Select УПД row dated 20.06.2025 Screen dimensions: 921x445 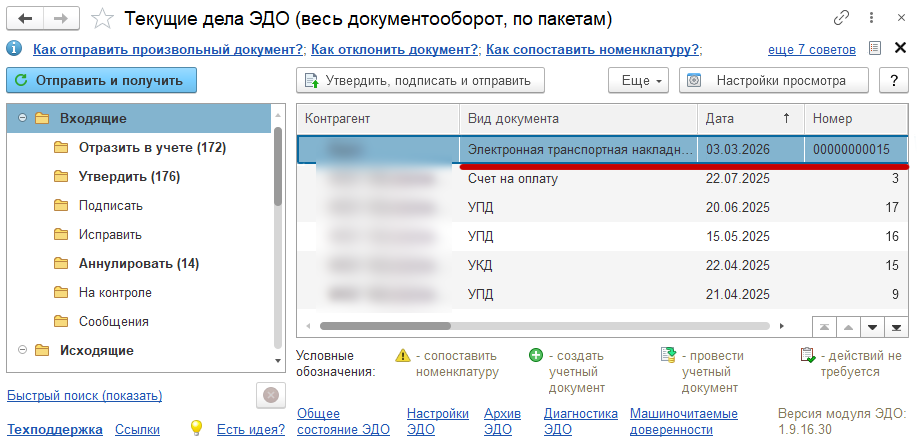tap(602, 207)
